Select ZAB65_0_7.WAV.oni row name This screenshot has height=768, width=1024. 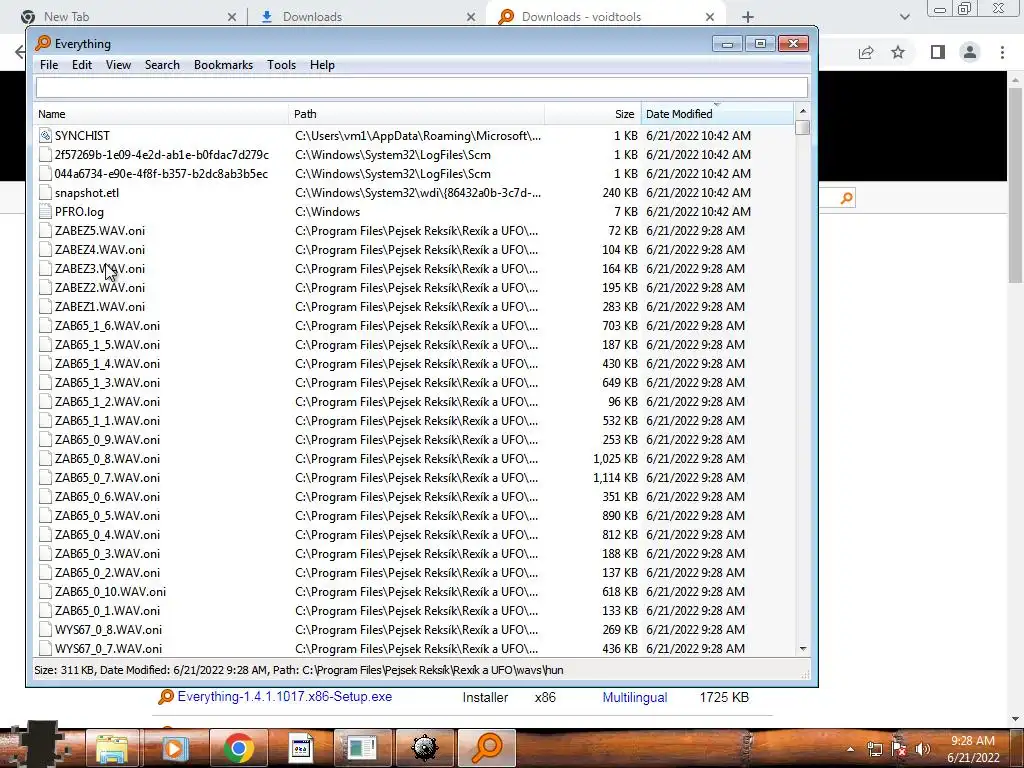107,477
